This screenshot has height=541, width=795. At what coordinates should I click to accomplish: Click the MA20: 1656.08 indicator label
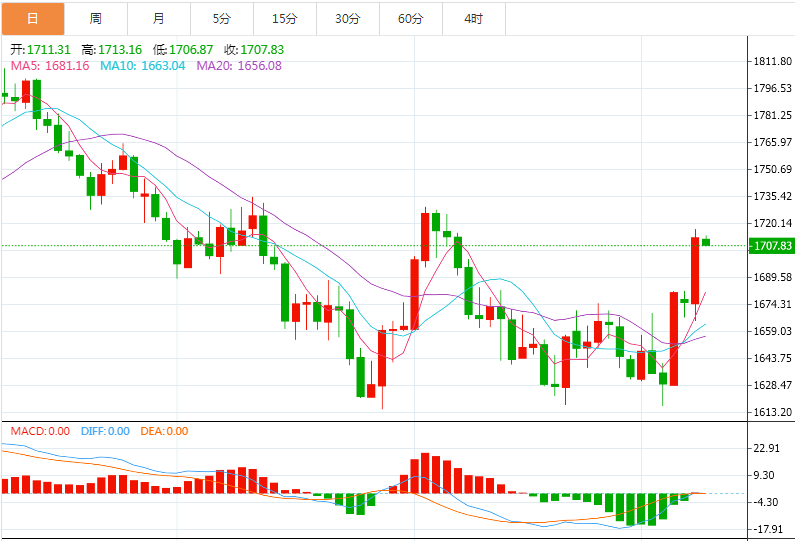[x=239, y=66]
